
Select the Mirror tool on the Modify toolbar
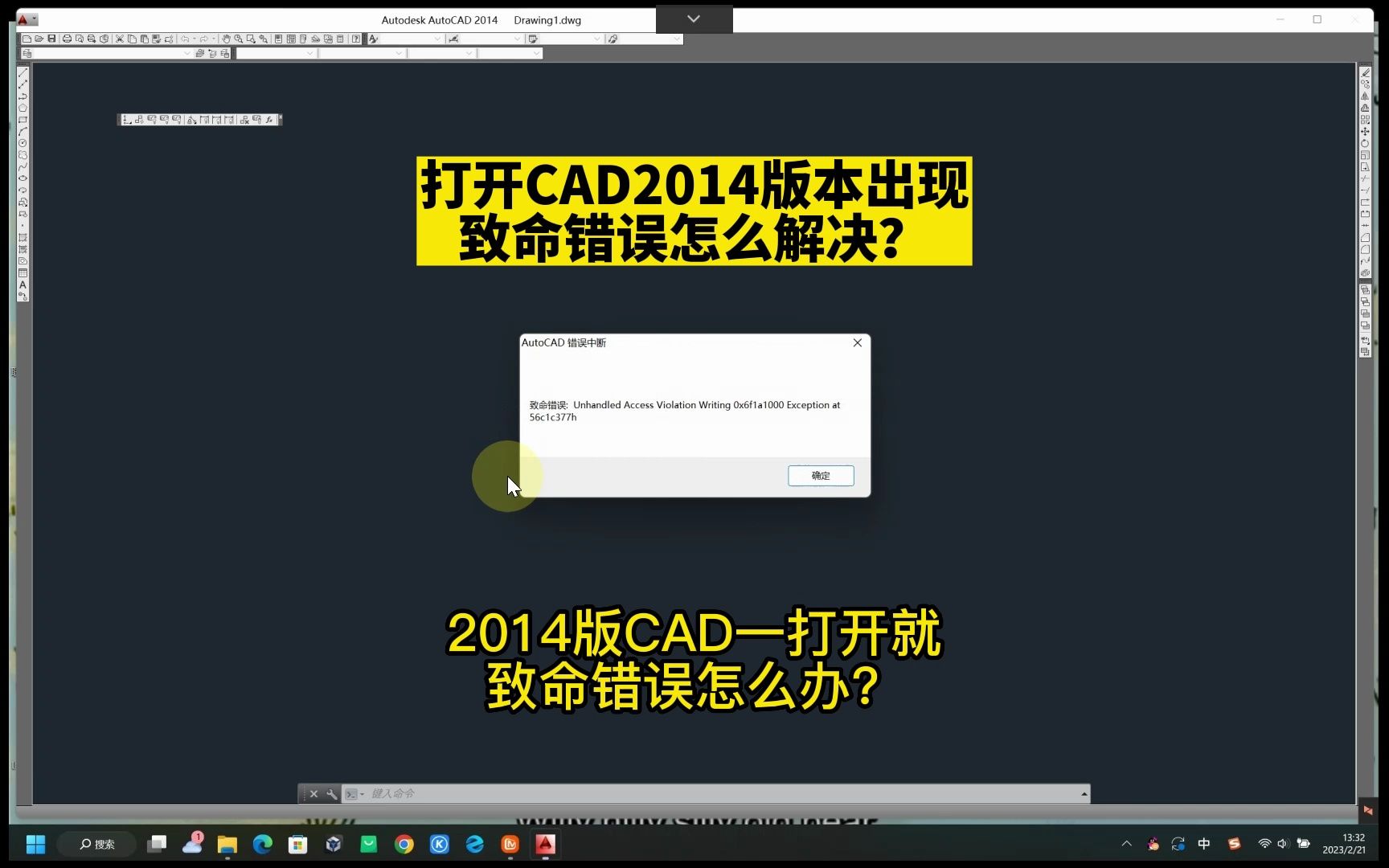(1365, 95)
